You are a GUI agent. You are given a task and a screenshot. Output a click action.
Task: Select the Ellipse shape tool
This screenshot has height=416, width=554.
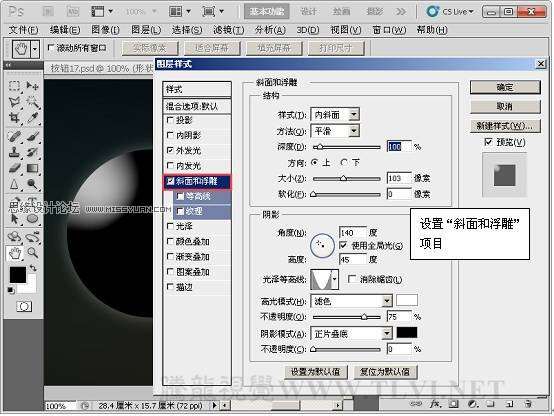click(x=32, y=219)
